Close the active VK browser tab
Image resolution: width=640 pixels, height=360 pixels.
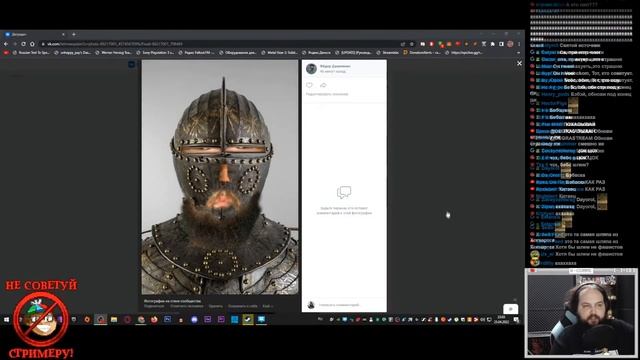[x=63, y=34]
